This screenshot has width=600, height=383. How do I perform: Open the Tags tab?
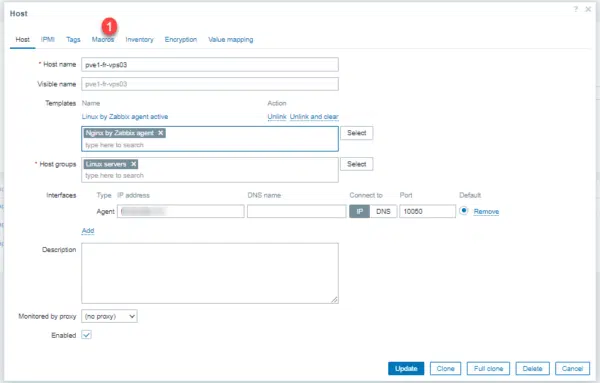pyautogui.click(x=73, y=39)
